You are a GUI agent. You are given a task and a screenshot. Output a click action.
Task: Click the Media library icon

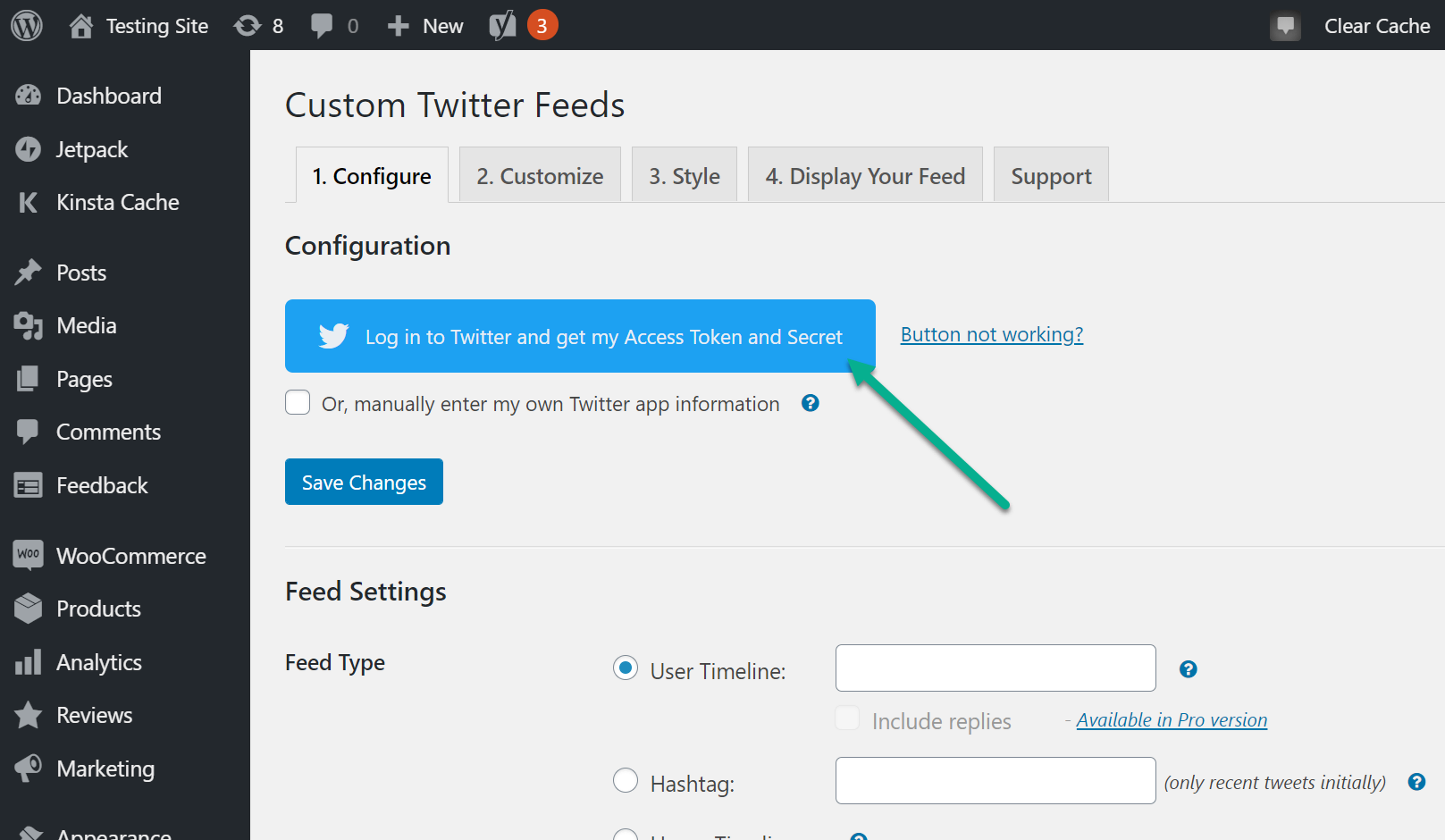29,325
